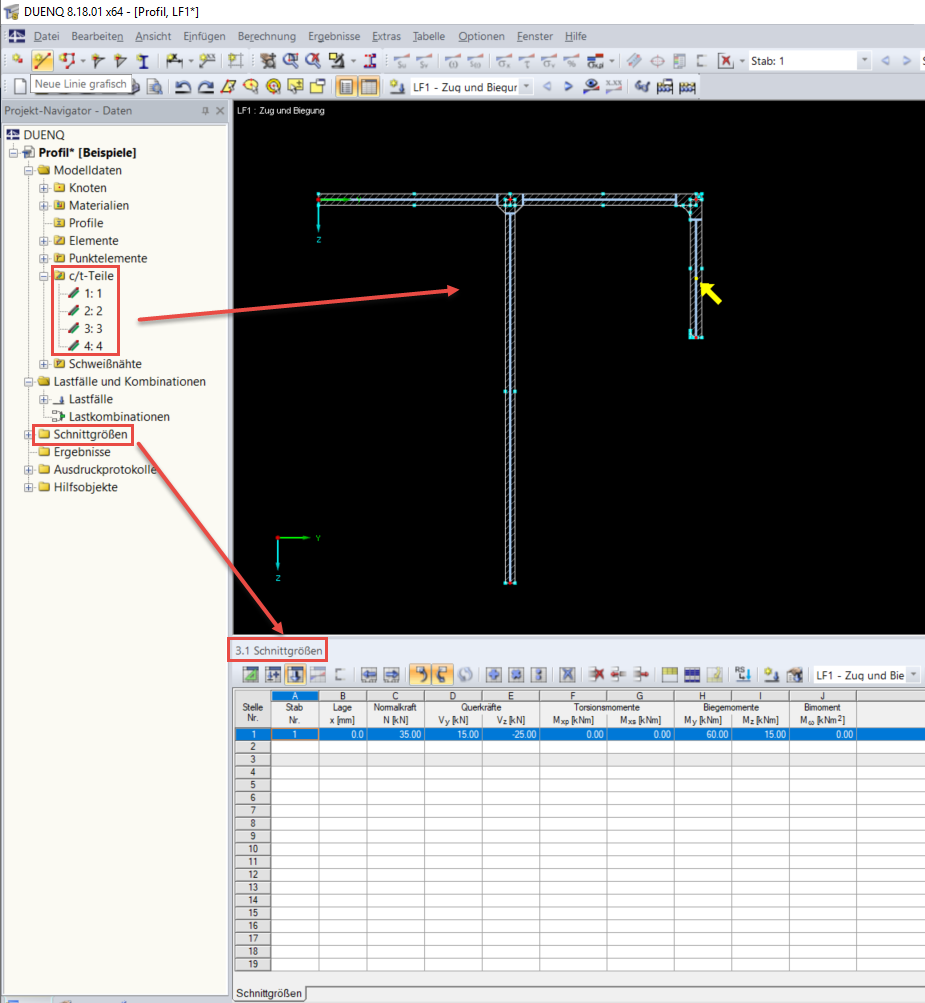Expand the Materialien tree node
This screenshot has height=1003, width=925.
pyautogui.click(x=43, y=206)
